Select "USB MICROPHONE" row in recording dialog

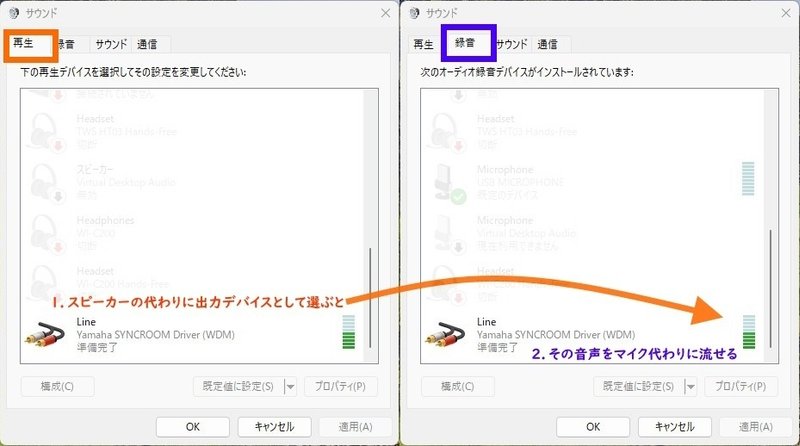(520, 182)
